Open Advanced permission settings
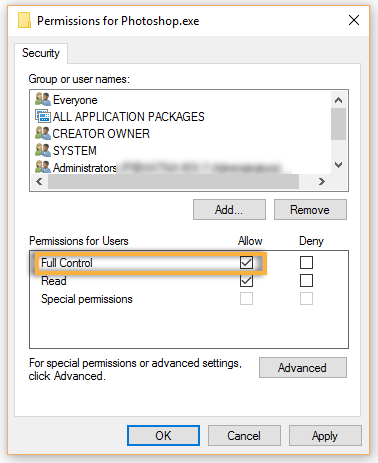The height and width of the screenshot is (463, 378). [303, 368]
